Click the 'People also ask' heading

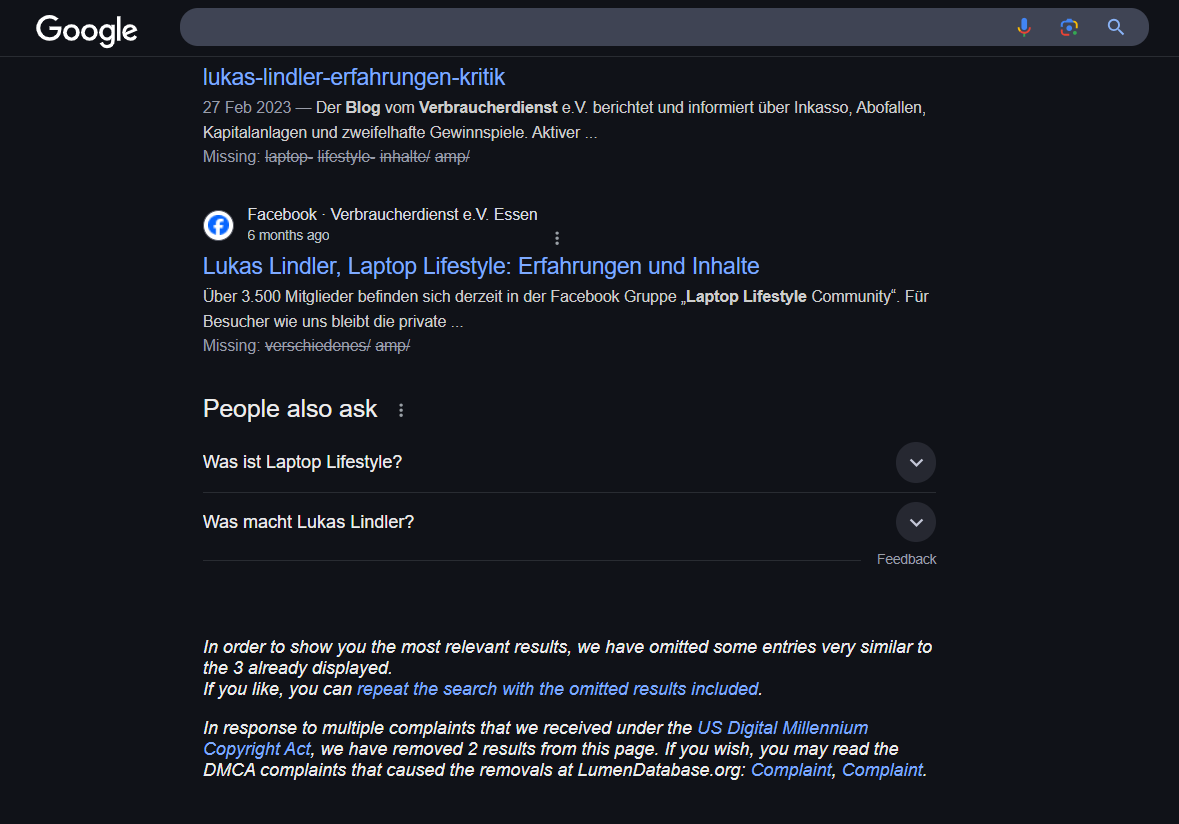tap(289, 409)
